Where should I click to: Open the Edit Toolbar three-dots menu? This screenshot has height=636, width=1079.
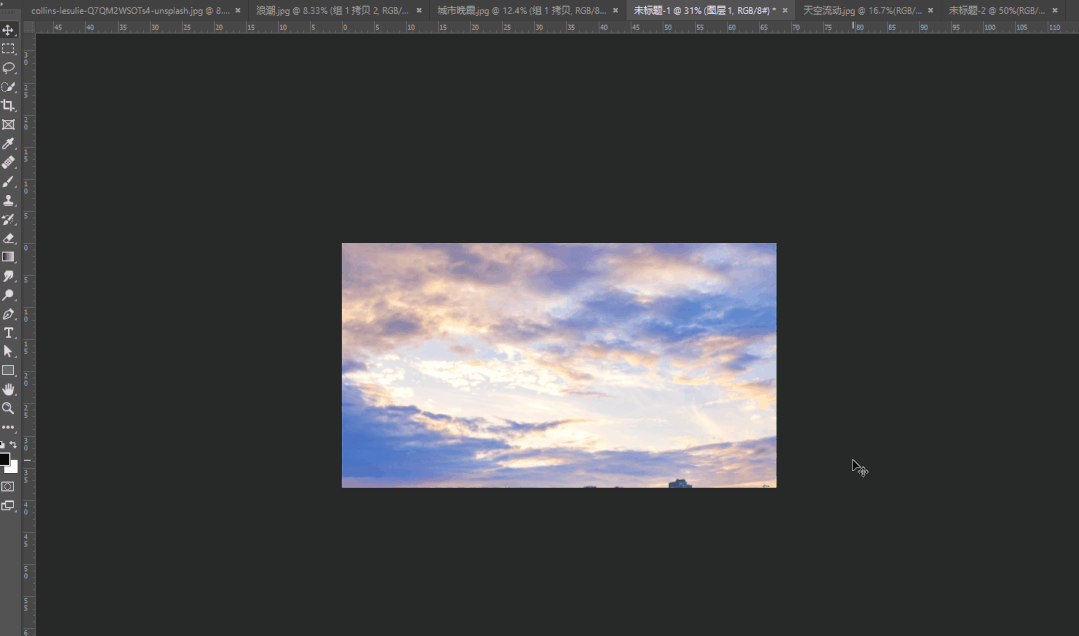click(8, 427)
